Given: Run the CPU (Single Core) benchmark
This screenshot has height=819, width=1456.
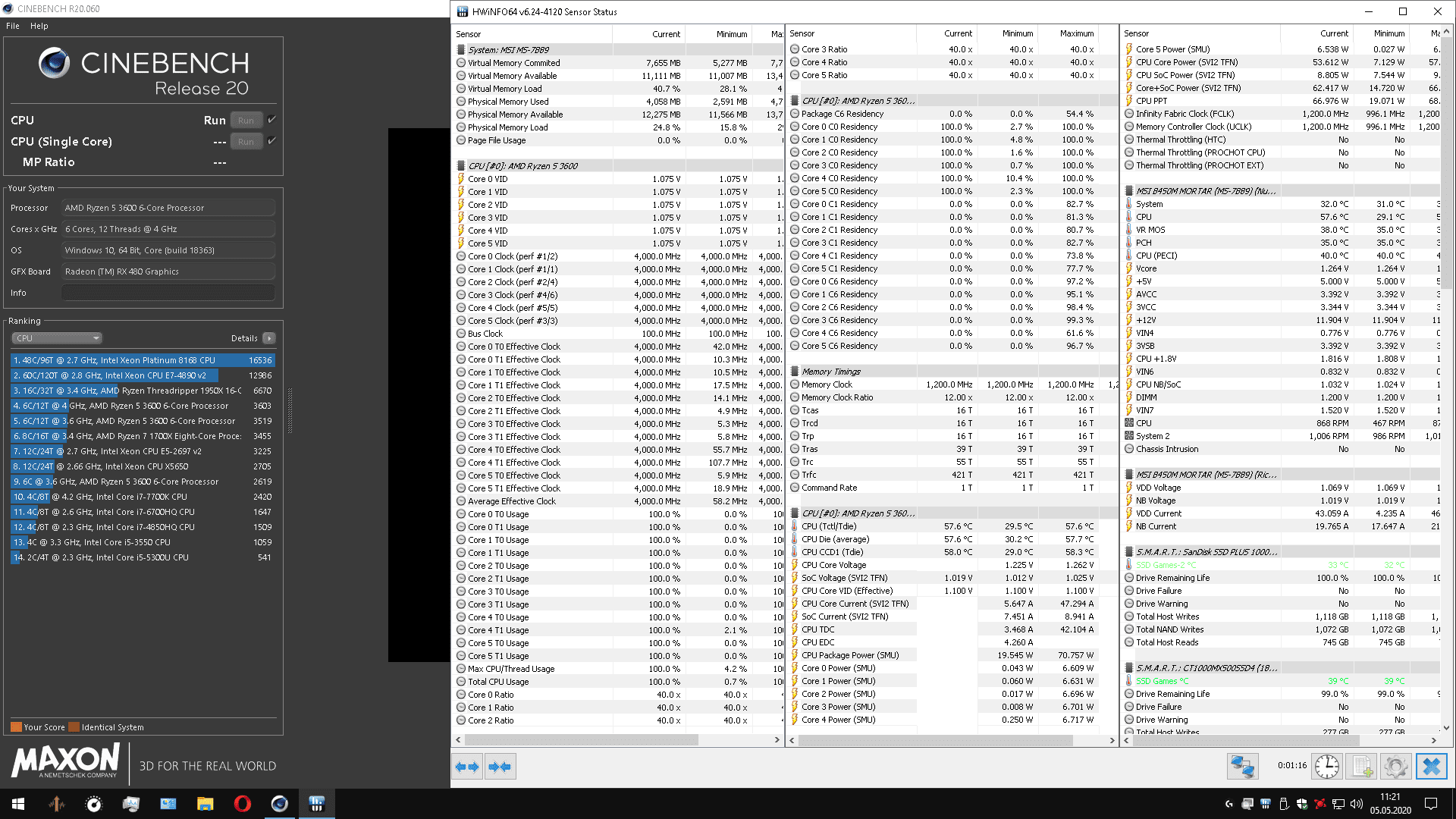Looking at the screenshot, I should 246,141.
